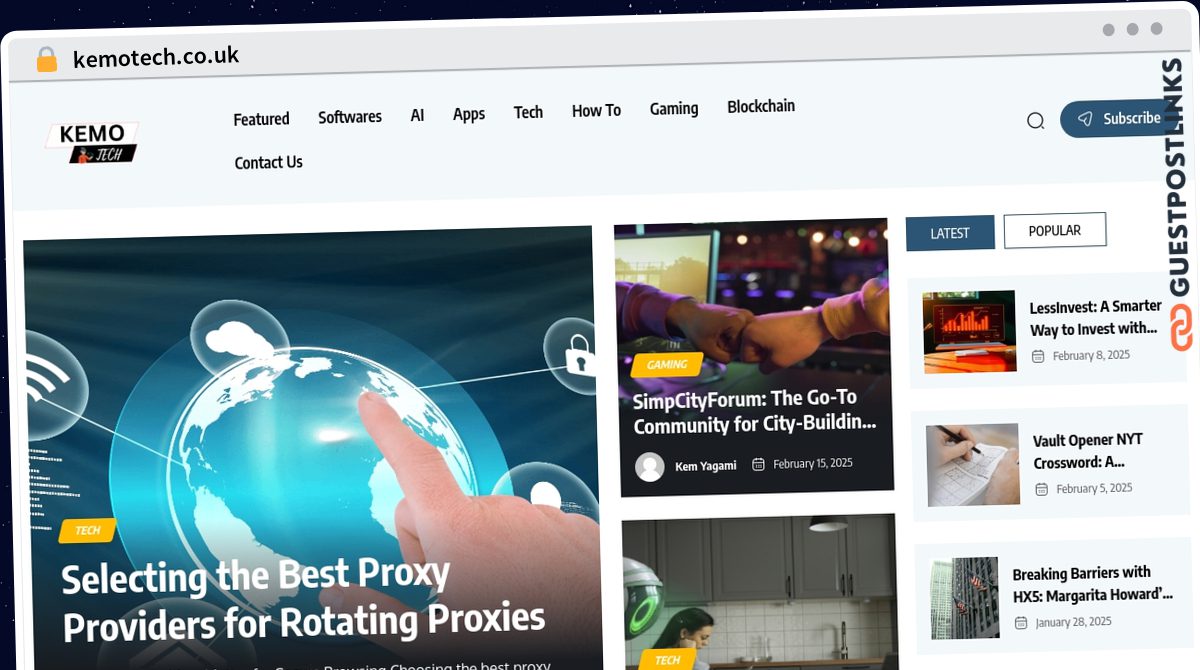Screen dimensions: 1200x670
Task: Open Kem Yagami author link
Action: 705,466
